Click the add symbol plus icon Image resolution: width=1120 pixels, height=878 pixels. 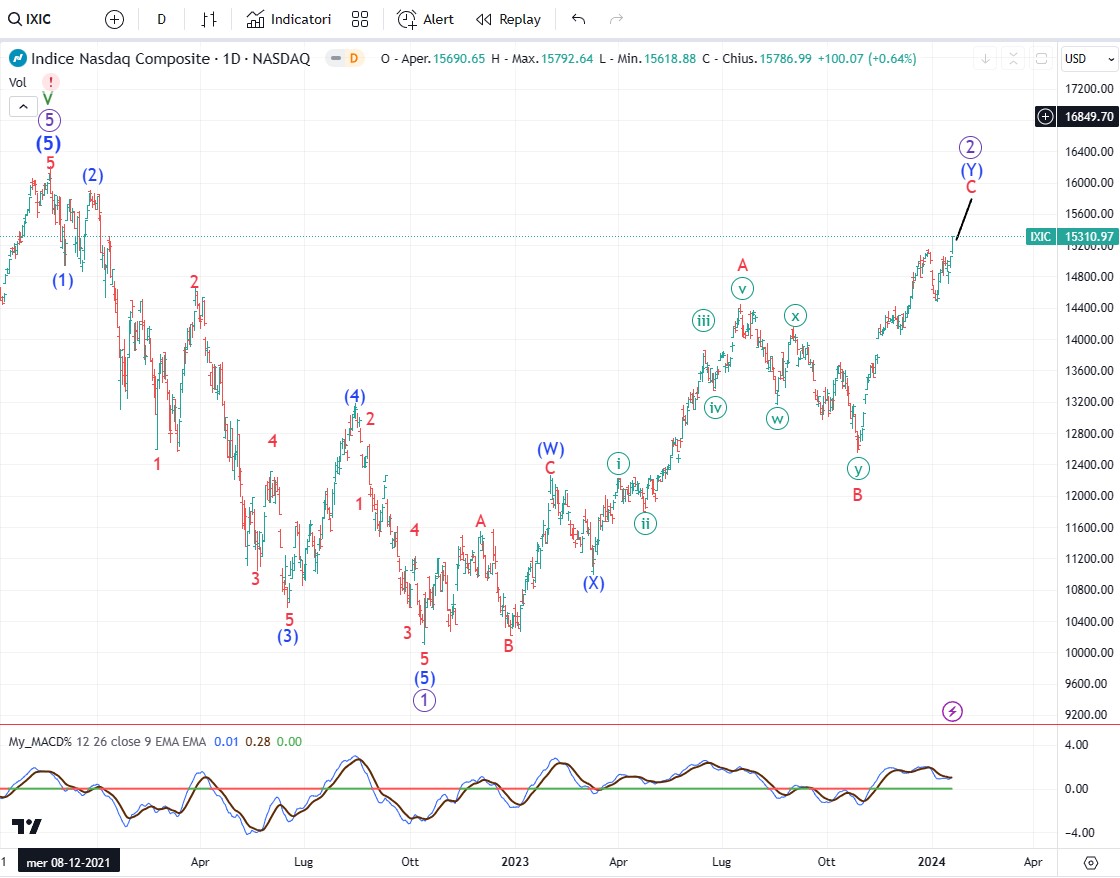click(114, 19)
